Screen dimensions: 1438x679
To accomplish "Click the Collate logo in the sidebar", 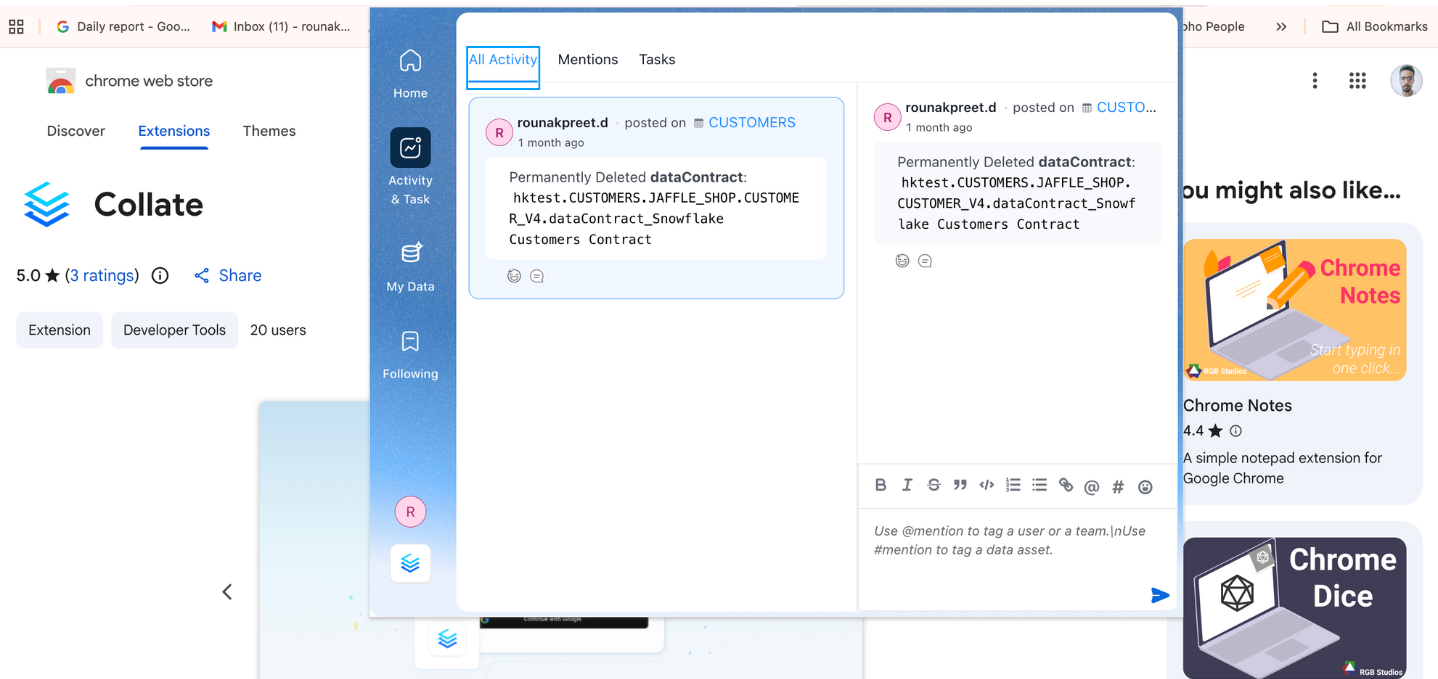I will click(x=410, y=562).
